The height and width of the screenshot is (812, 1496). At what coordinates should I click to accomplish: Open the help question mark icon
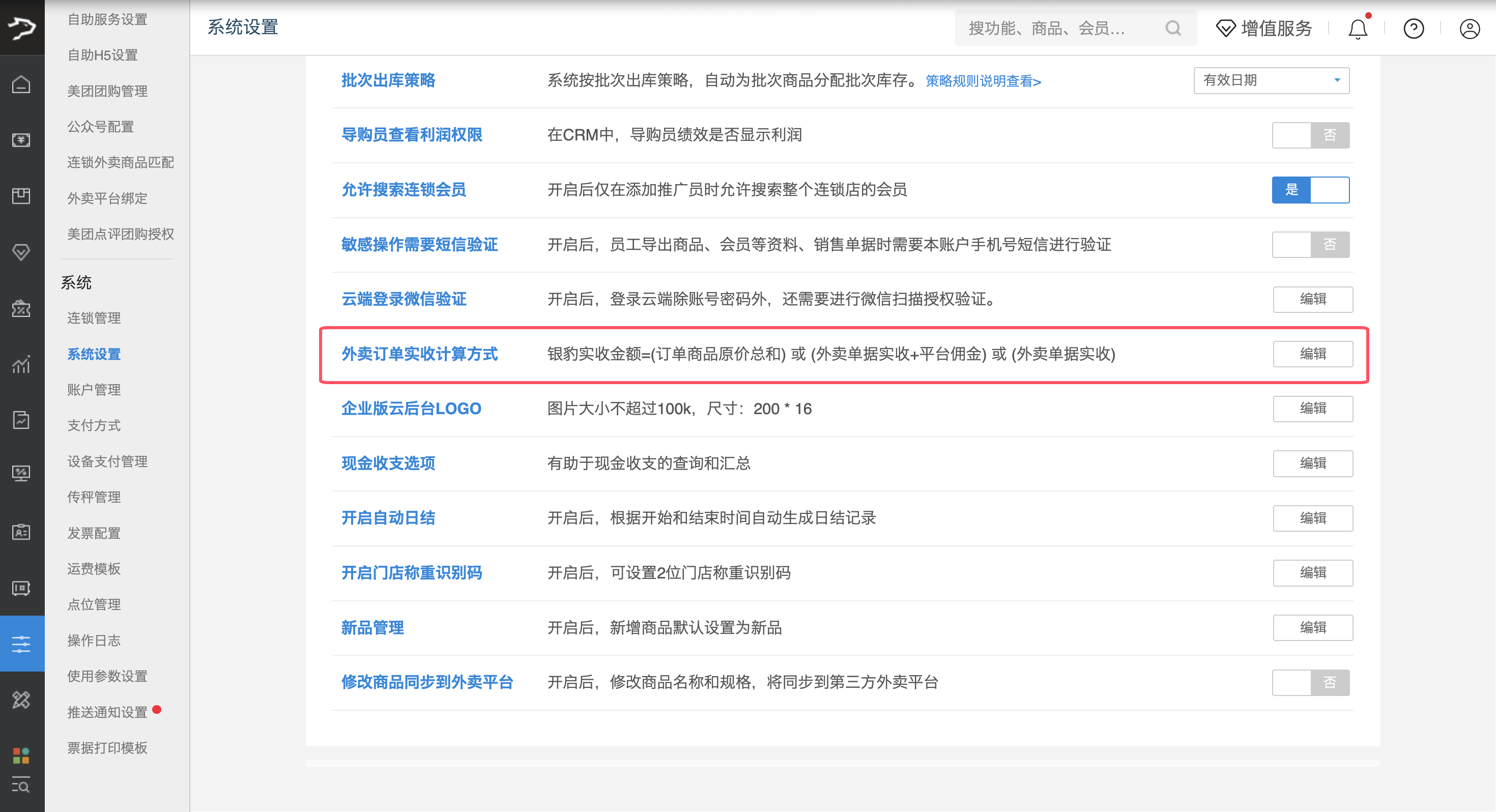[1413, 28]
